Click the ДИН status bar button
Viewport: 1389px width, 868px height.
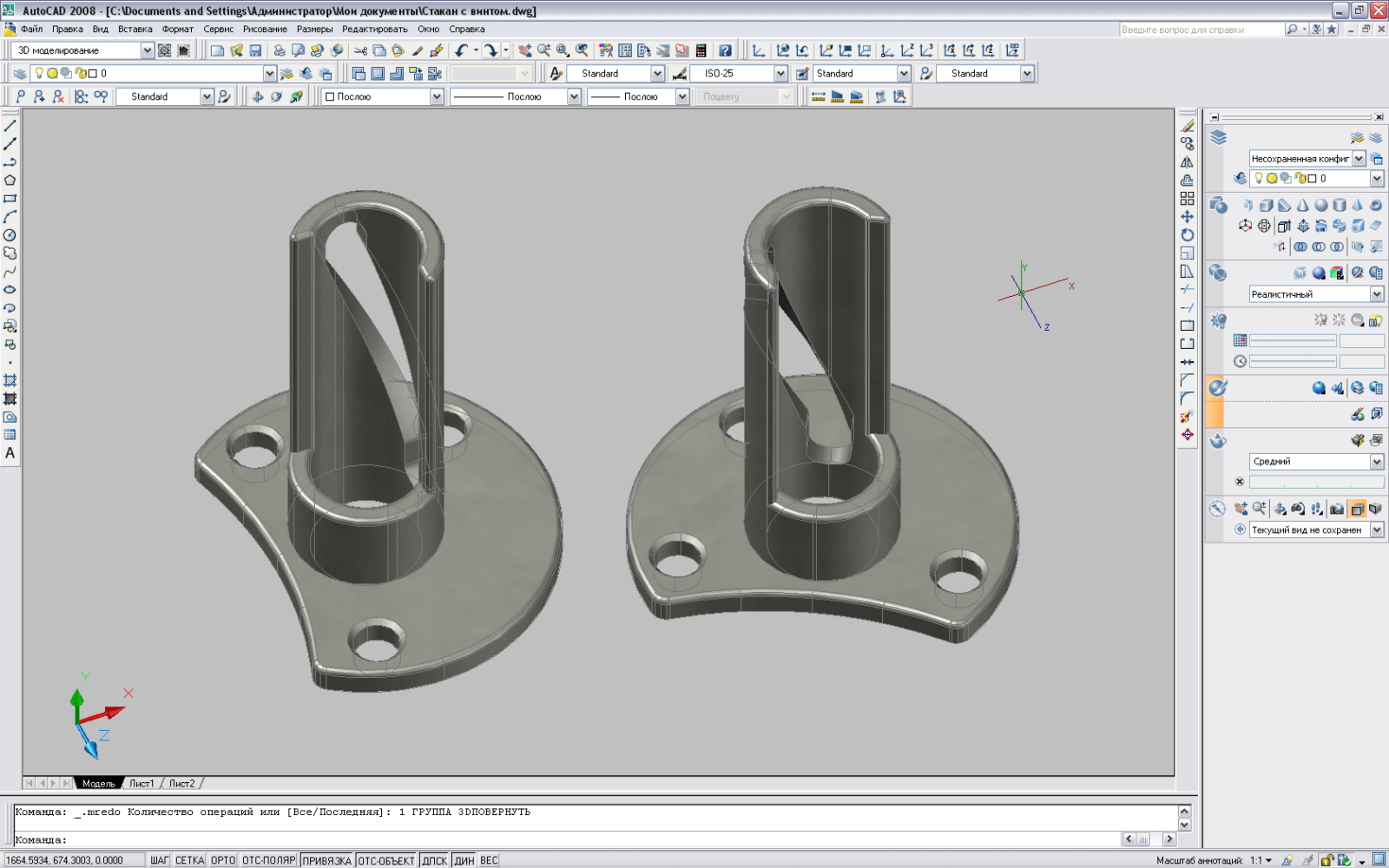tap(464, 860)
